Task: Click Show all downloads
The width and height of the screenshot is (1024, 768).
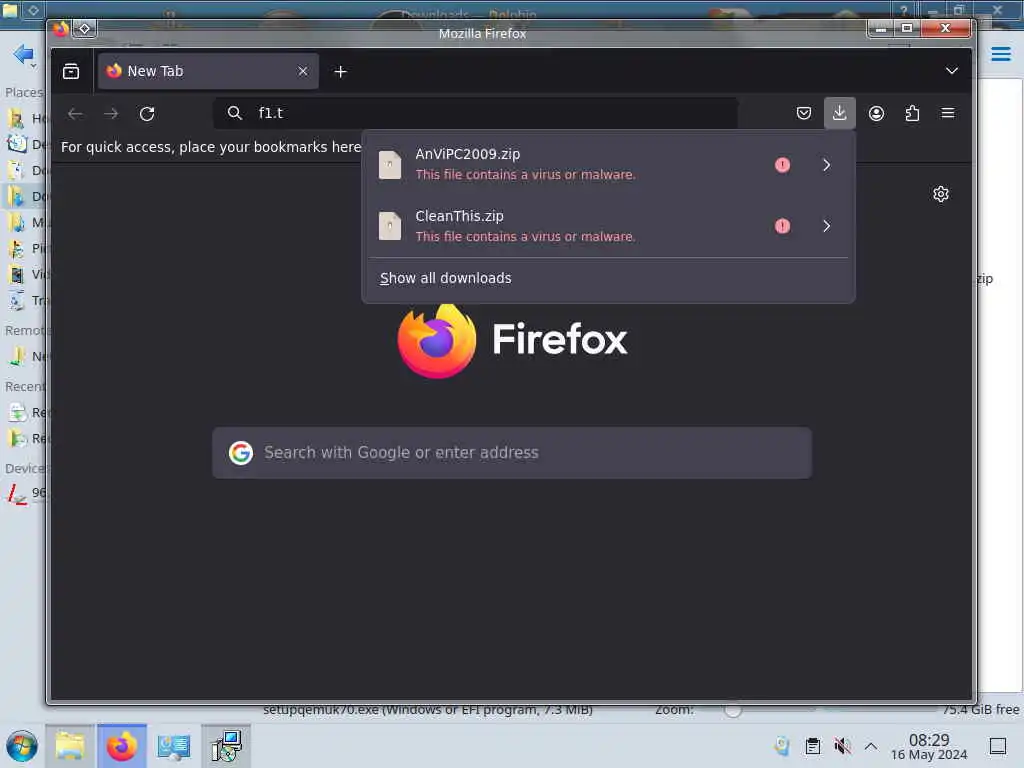Action: click(445, 278)
